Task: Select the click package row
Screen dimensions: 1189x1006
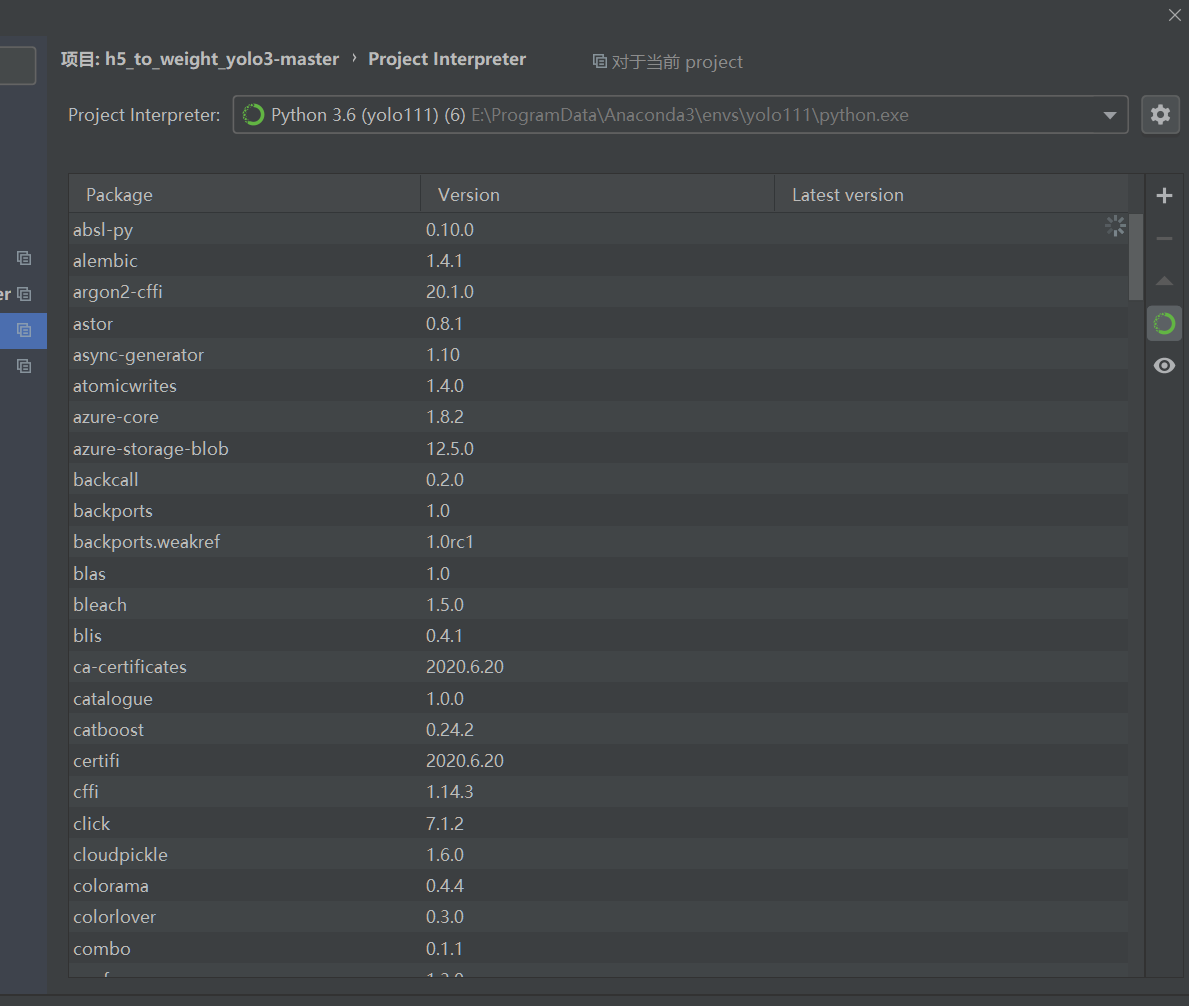Action: tap(598, 824)
